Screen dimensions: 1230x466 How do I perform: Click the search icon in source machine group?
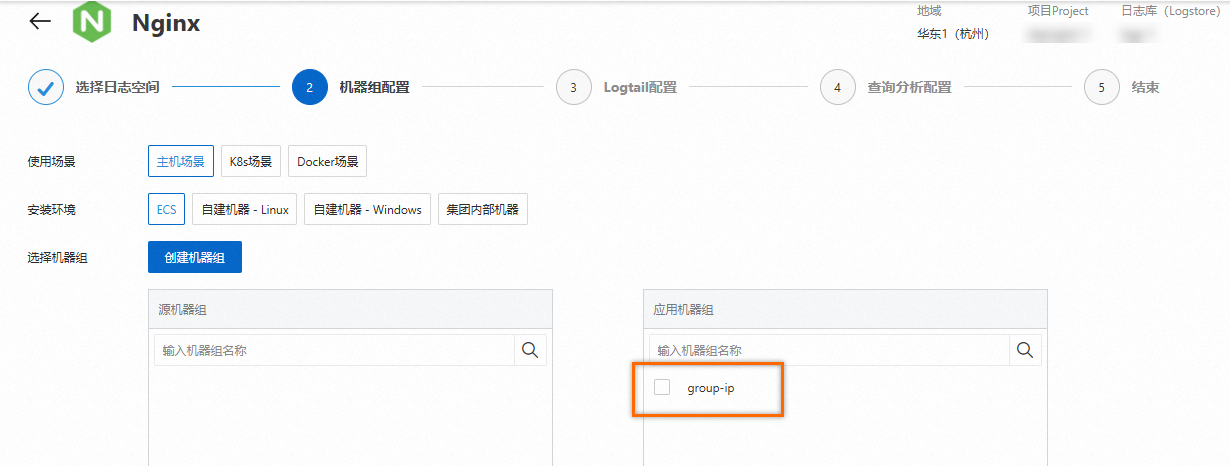pos(530,350)
